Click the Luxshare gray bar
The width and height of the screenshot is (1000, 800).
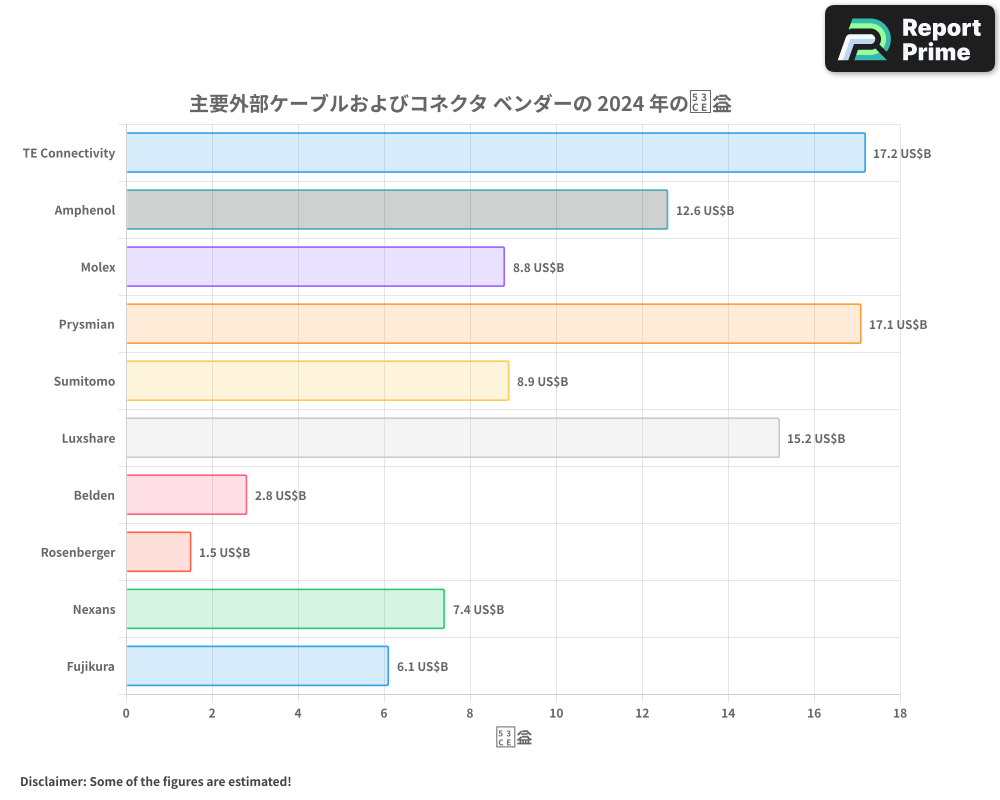tap(450, 438)
